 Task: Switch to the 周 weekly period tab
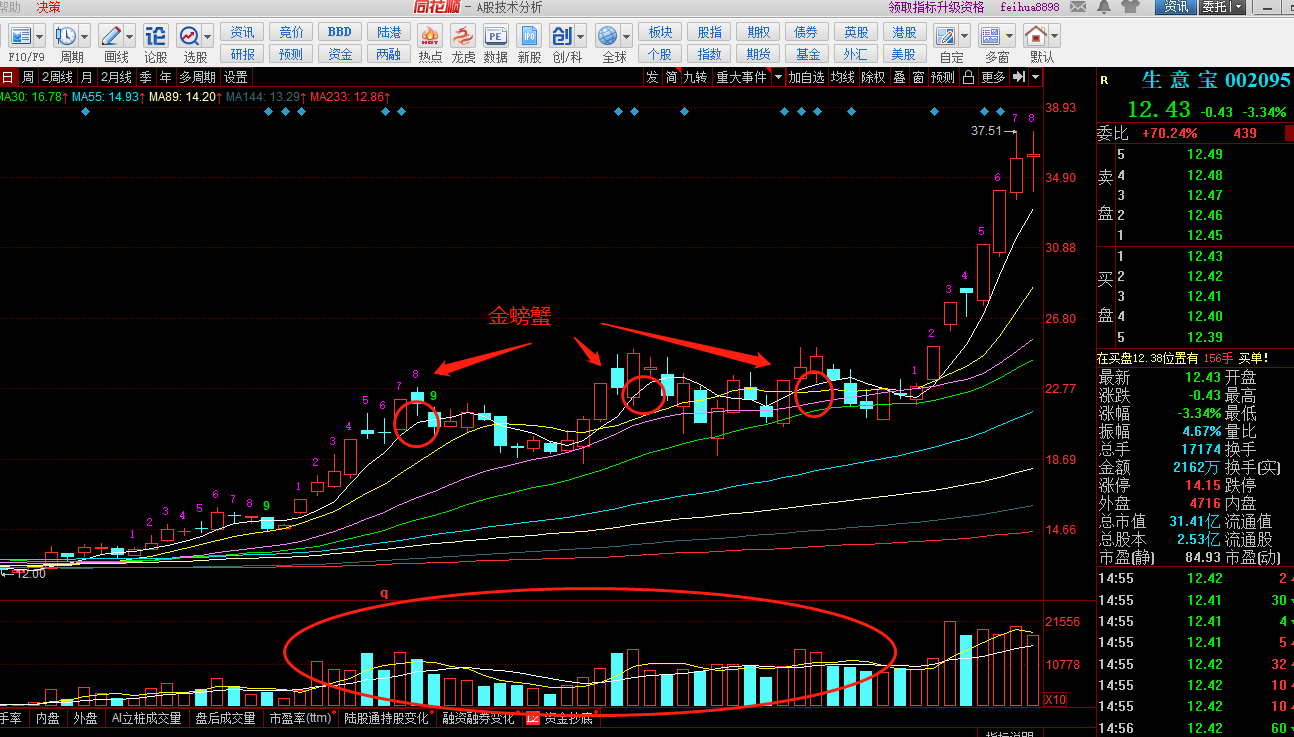[28, 77]
